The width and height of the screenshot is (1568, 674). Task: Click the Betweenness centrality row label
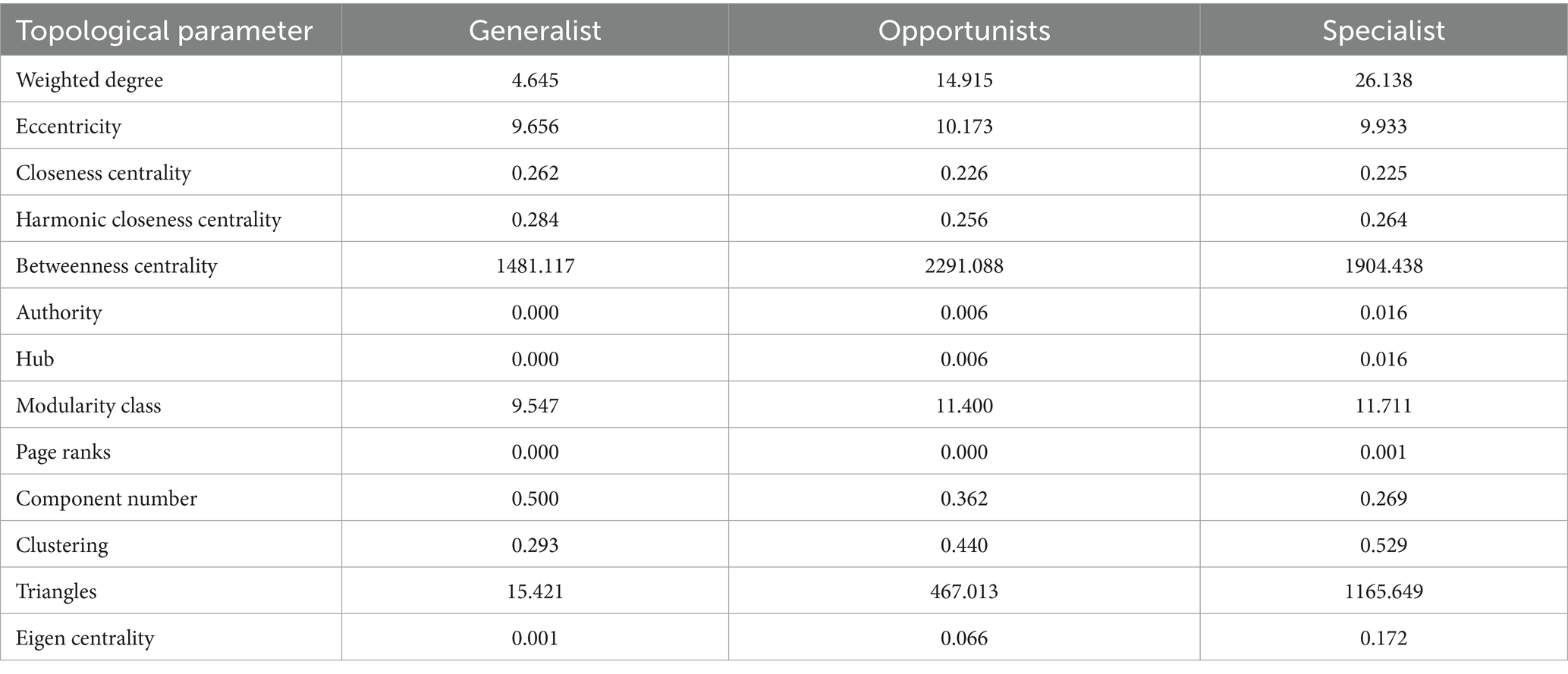tap(117, 265)
